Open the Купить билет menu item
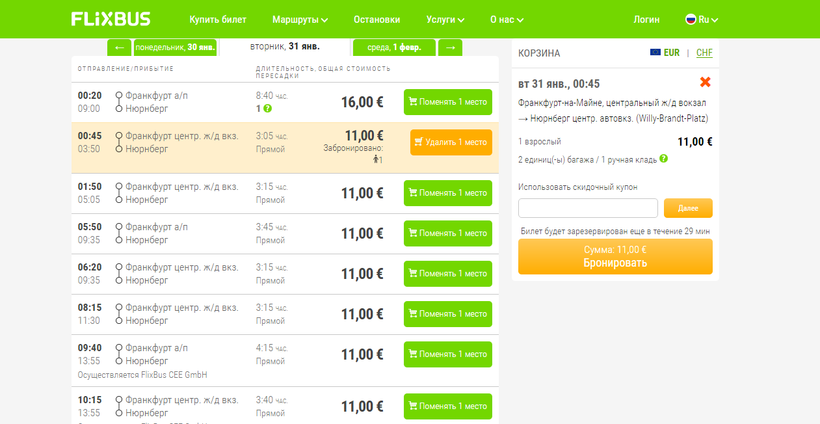 218,19
